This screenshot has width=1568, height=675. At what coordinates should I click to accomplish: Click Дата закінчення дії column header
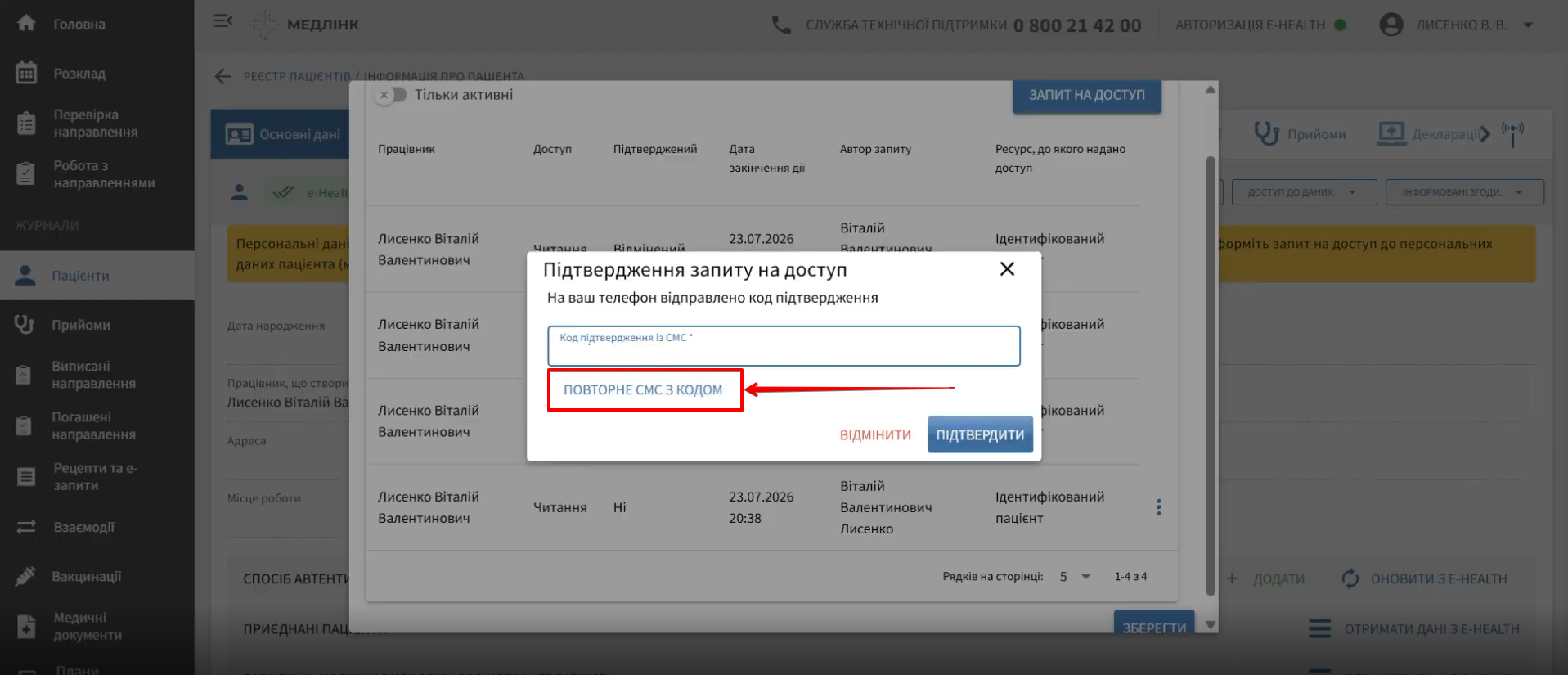point(767,158)
